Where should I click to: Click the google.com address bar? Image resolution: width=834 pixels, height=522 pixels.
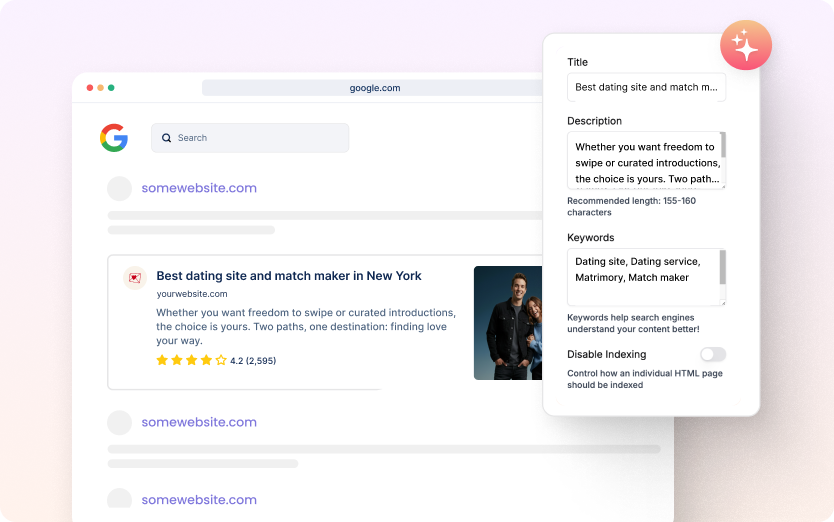(x=375, y=88)
